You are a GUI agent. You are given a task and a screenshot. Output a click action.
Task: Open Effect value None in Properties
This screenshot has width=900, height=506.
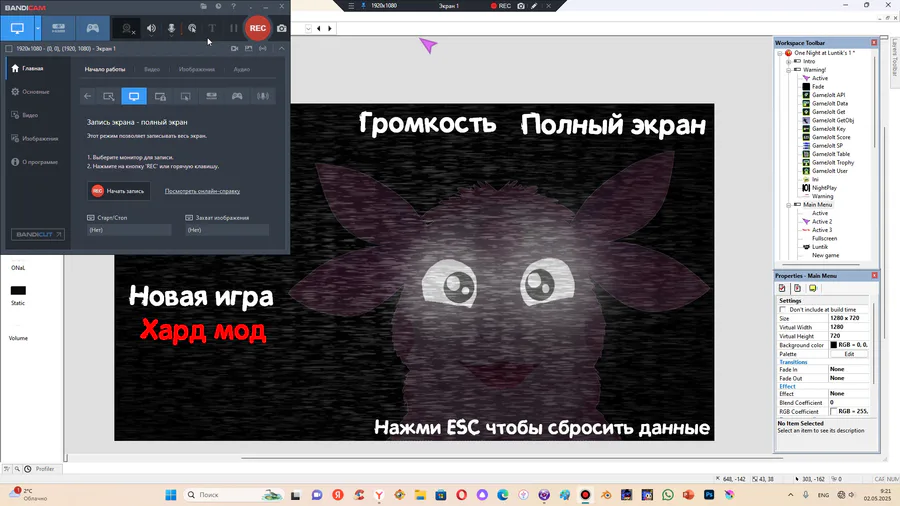click(x=849, y=394)
